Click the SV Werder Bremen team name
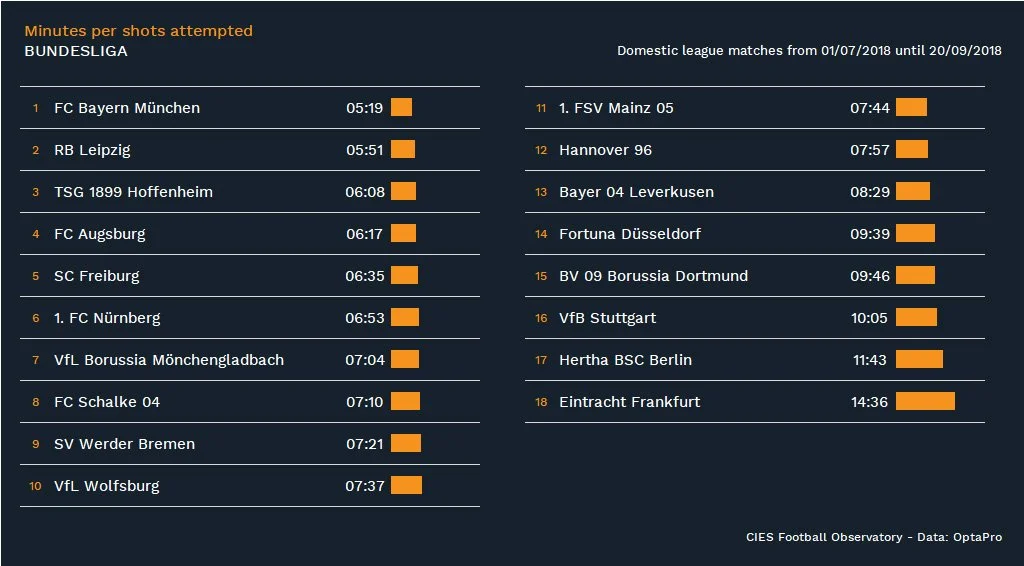Screen dimensions: 1024x566 pos(124,444)
